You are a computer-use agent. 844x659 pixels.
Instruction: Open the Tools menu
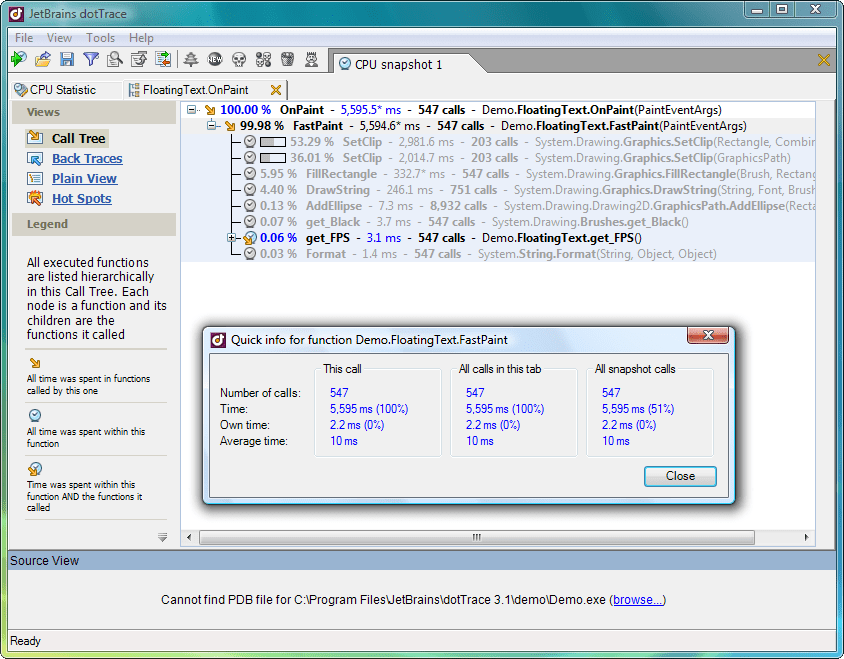point(100,38)
